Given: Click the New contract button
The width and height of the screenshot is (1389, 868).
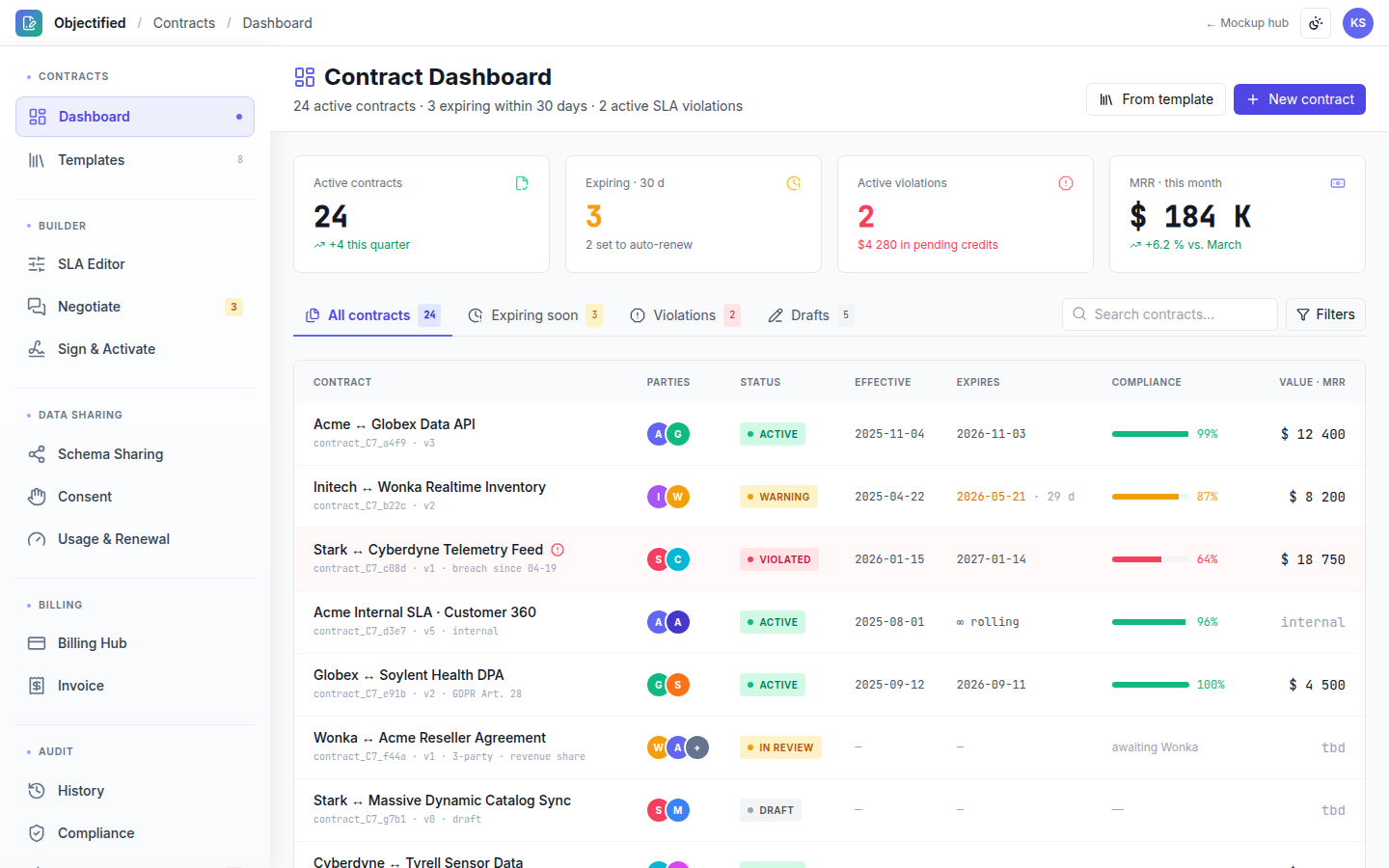Looking at the screenshot, I should pos(1299,99).
